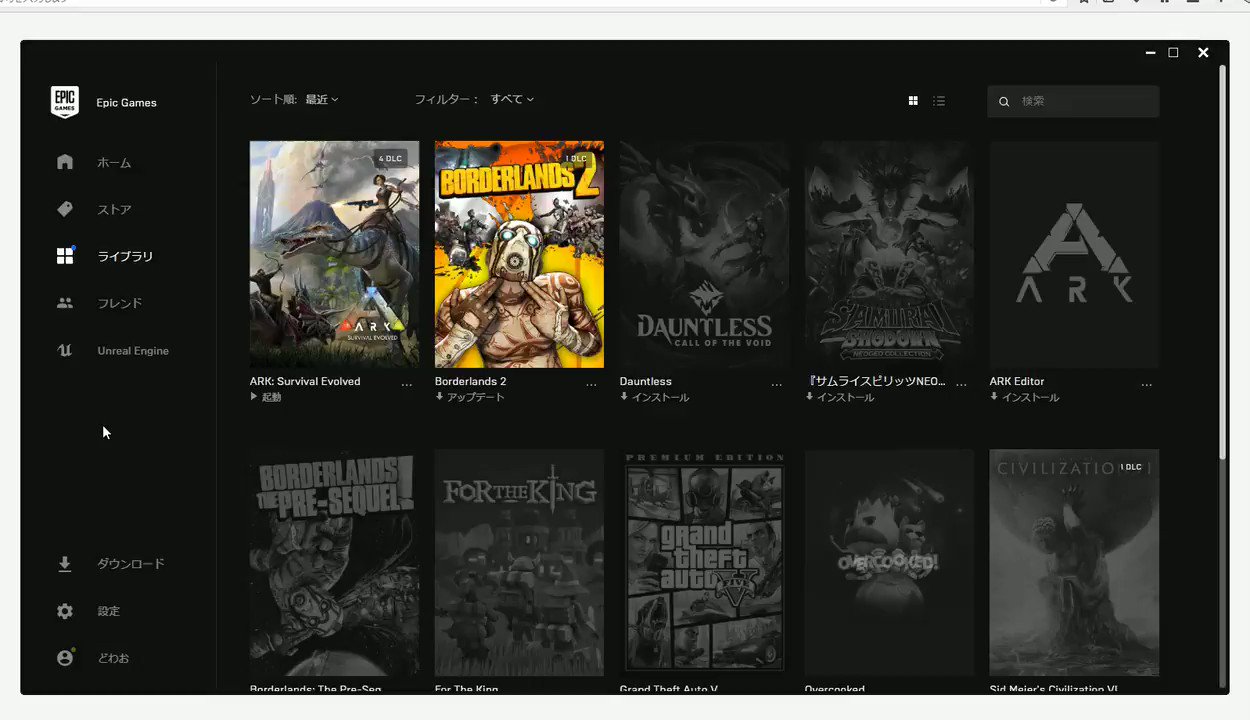1250x720 pixels.
Task: Maximize the Epic Games launcher window
Action: pos(1174,53)
